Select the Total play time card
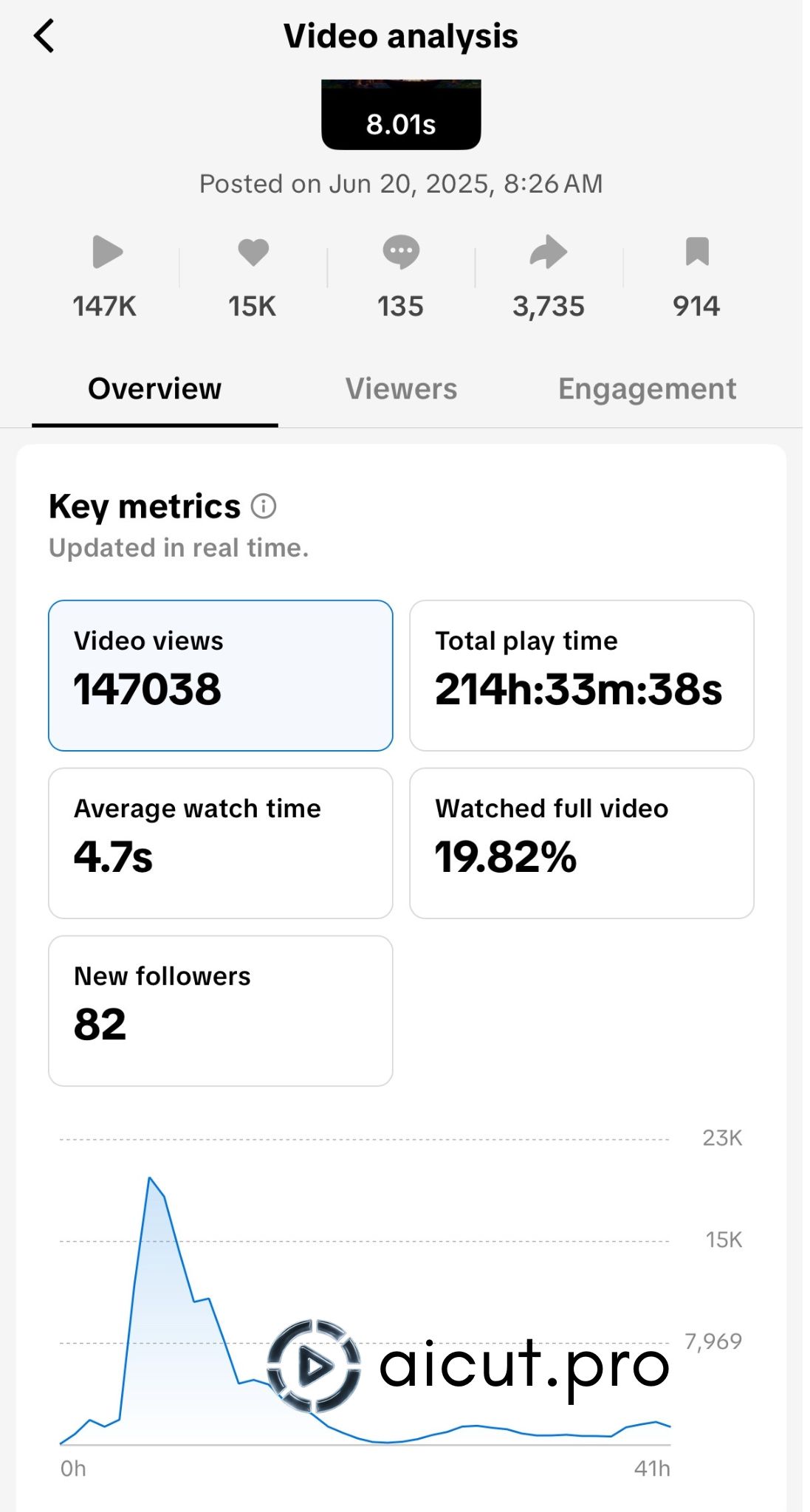This screenshot has width=810, height=1512. pos(582,676)
